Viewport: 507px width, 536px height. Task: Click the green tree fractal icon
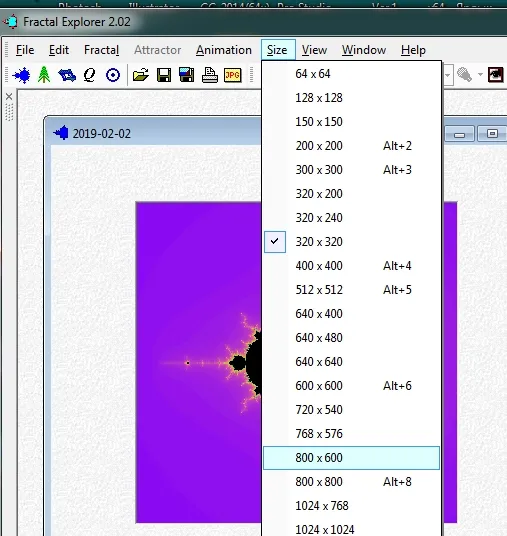click(x=44, y=75)
